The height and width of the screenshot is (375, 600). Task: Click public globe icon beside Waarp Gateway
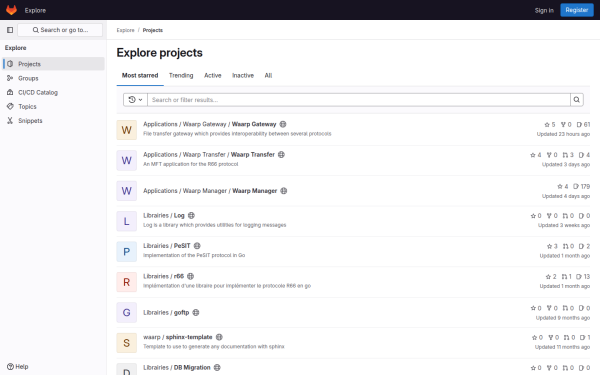pos(283,124)
